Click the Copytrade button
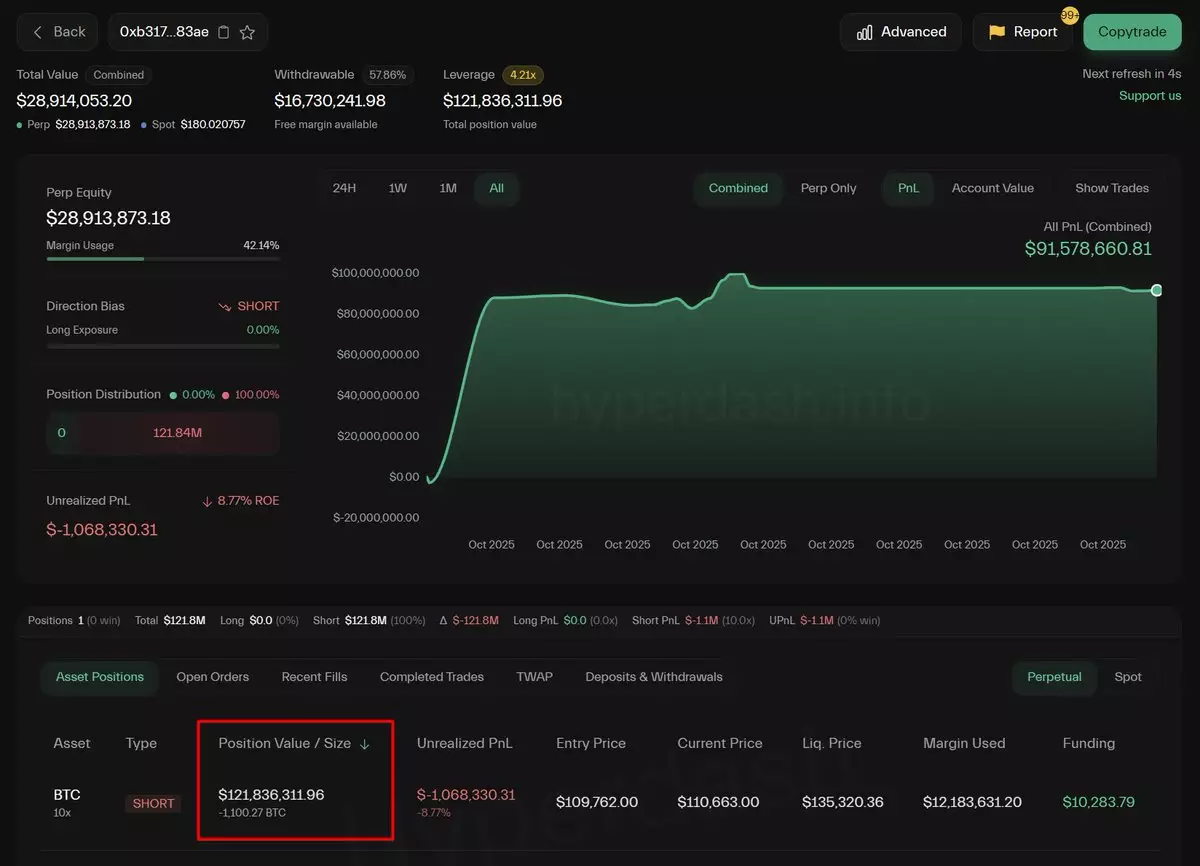Viewport: 1200px width, 866px height. (1131, 32)
